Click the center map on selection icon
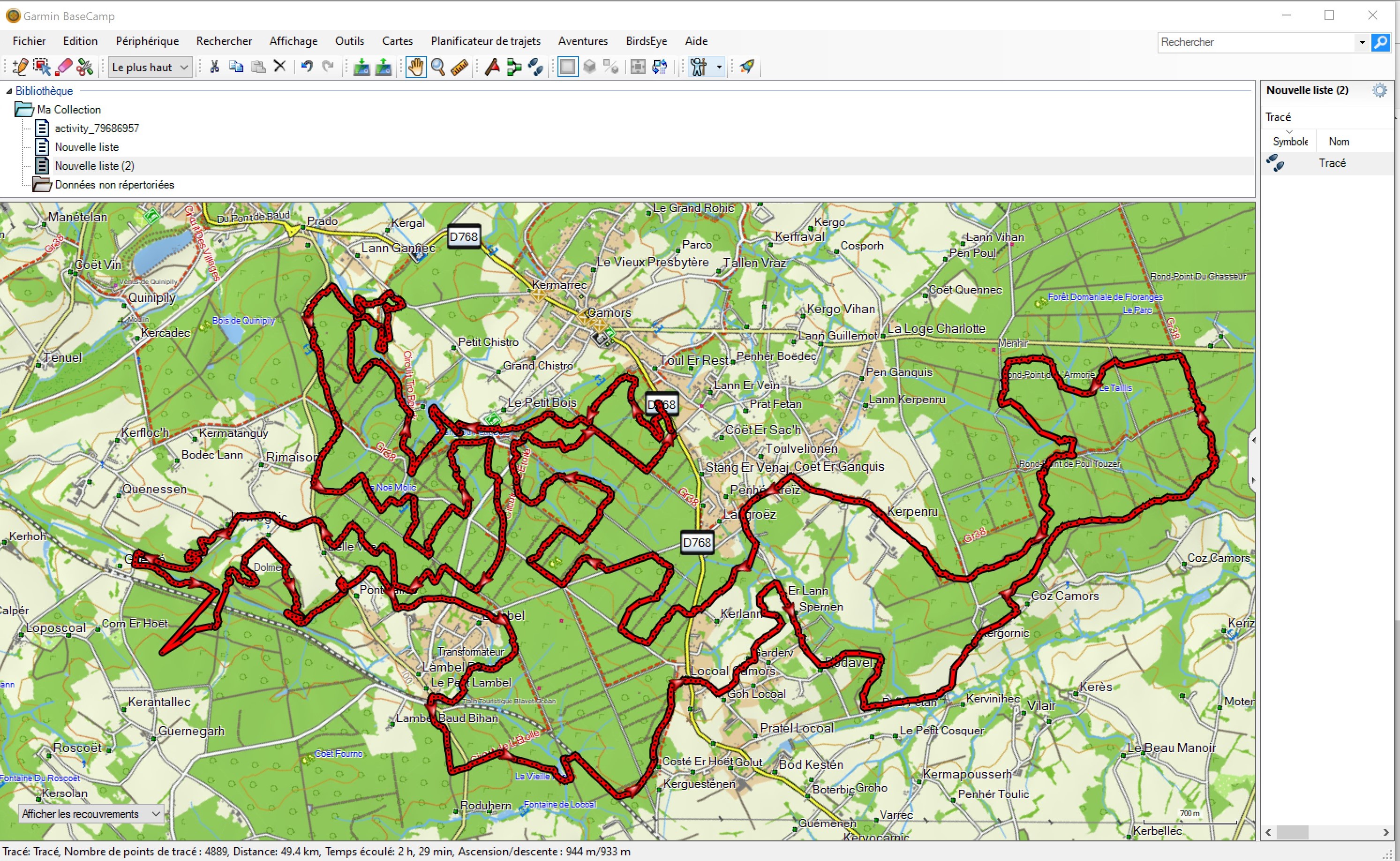This screenshot has height=861, width=1400. pos(638,67)
